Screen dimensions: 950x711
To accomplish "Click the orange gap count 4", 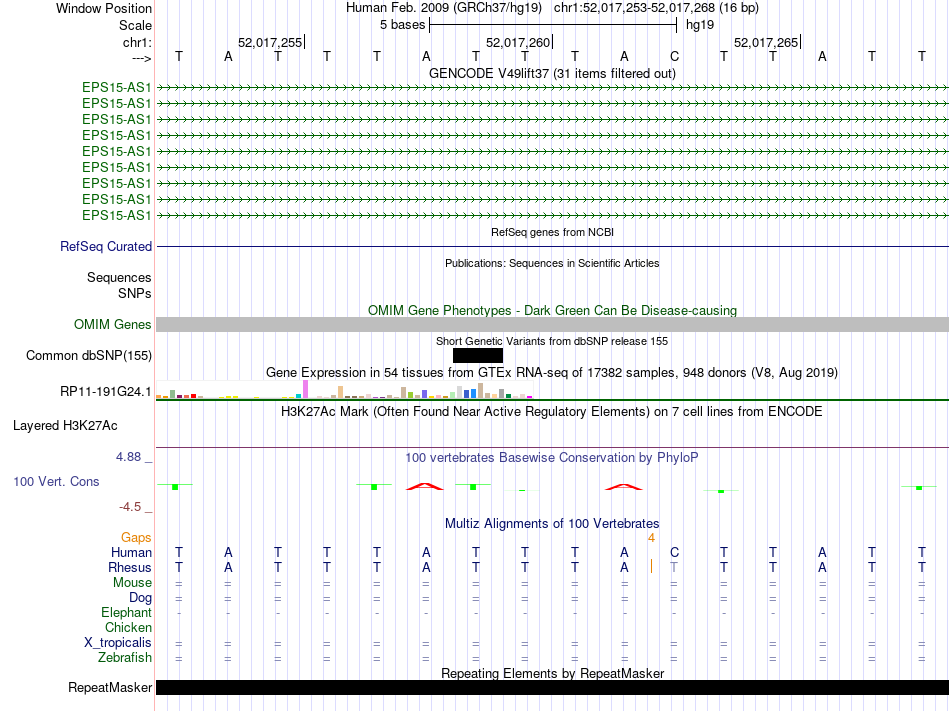I will (651, 538).
